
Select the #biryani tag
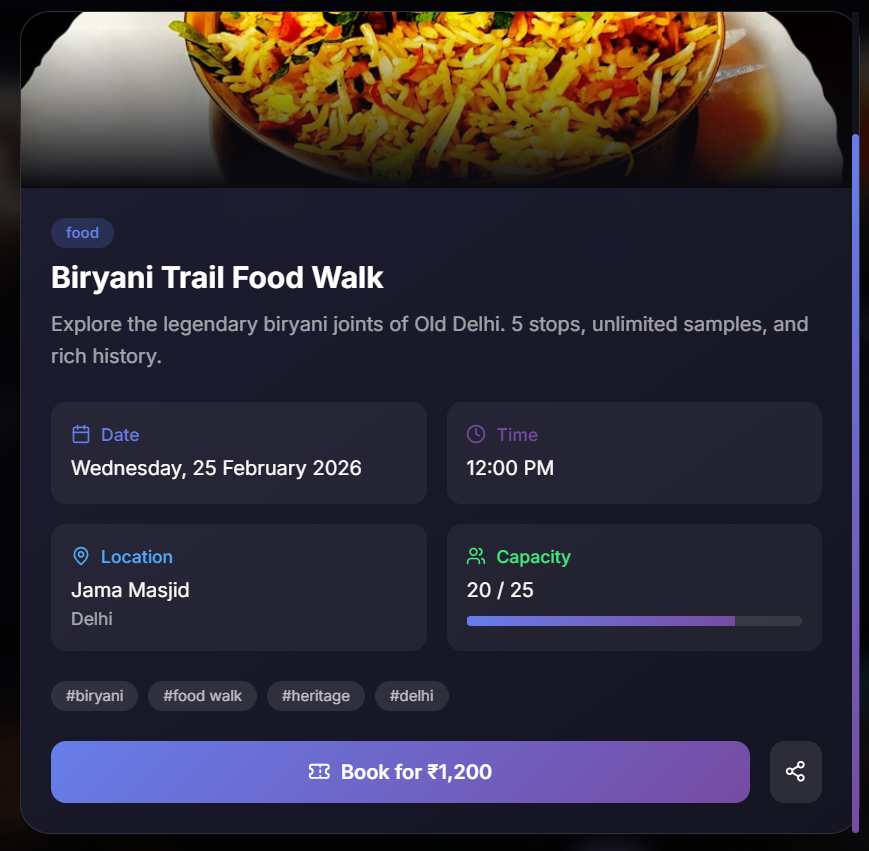tap(94, 696)
